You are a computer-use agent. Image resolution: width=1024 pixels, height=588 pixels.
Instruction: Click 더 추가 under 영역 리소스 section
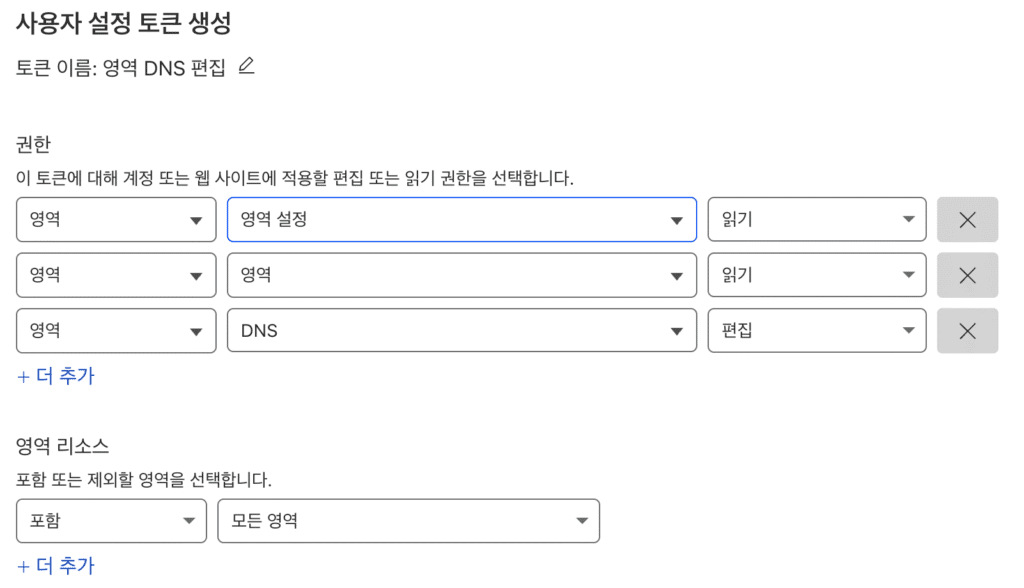[56, 566]
